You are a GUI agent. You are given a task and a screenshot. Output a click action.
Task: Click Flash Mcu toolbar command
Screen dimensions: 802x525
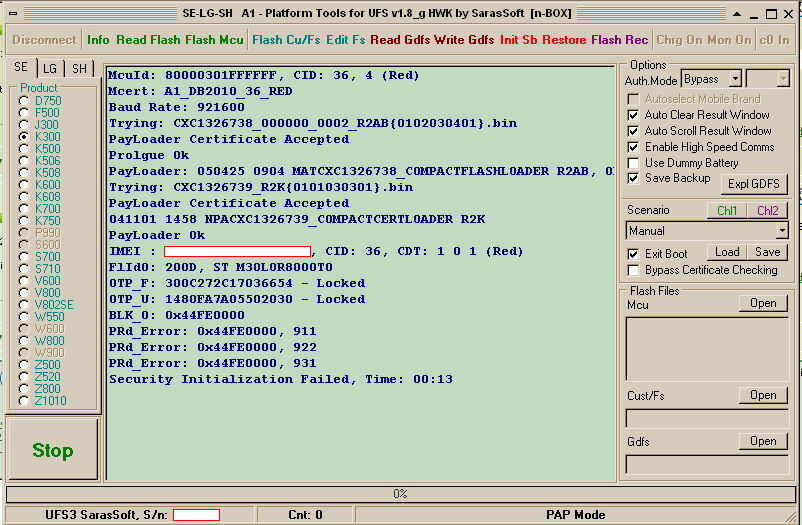coord(214,40)
